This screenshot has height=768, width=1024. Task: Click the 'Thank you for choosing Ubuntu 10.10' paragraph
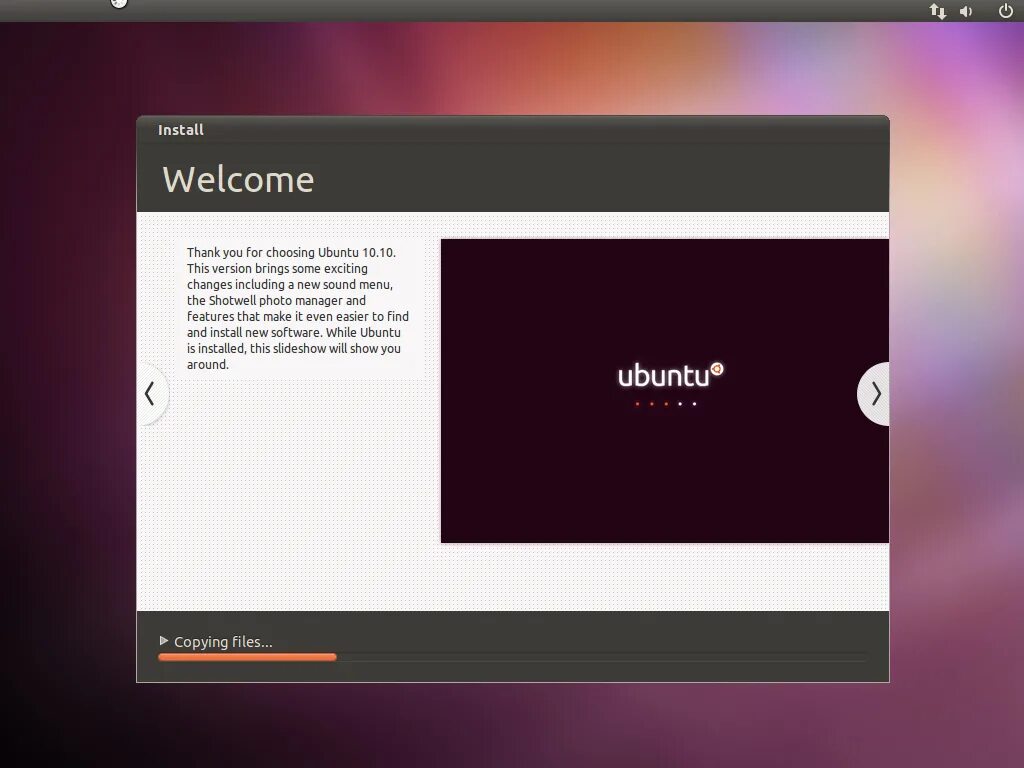click(x=298, y=308)
